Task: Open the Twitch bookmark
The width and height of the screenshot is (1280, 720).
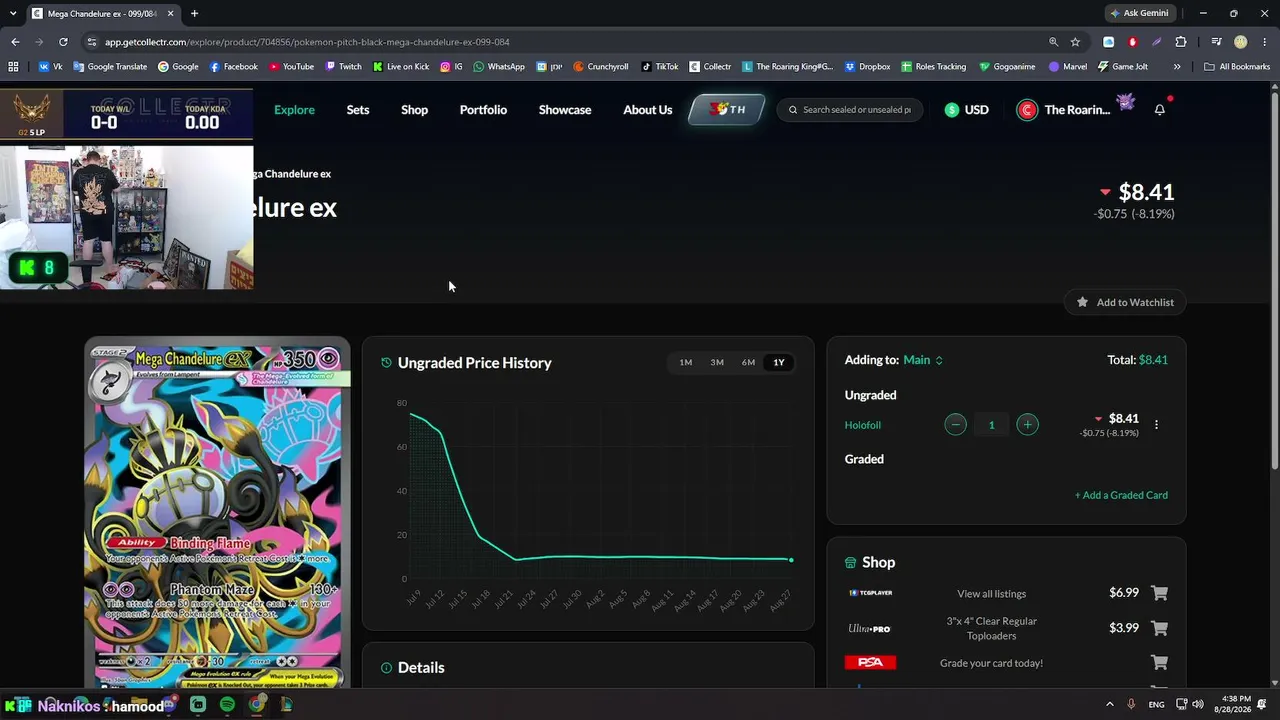Action: (342, 67)
